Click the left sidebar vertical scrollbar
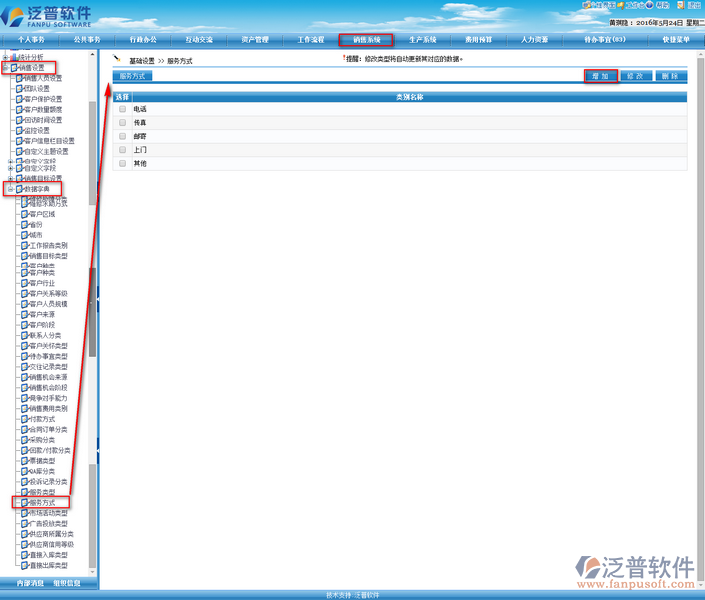Image resolution: width=705 pixels, height=600 pixels. click(92, 300)
